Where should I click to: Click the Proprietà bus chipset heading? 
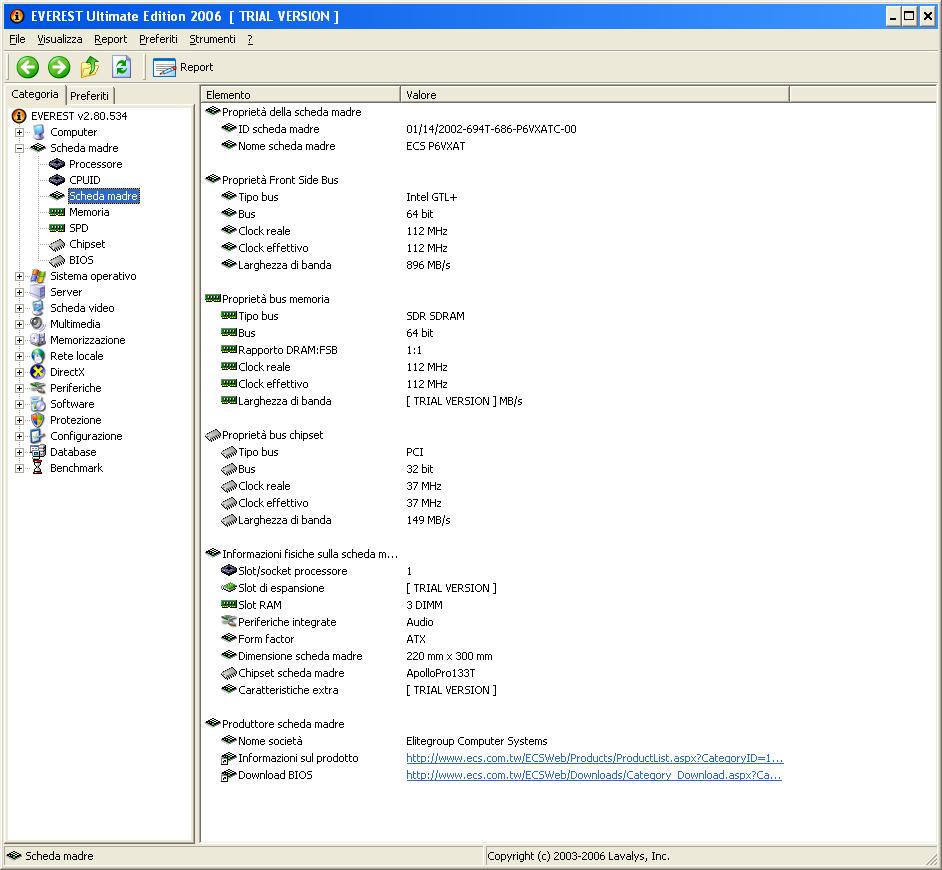(272, 435)
